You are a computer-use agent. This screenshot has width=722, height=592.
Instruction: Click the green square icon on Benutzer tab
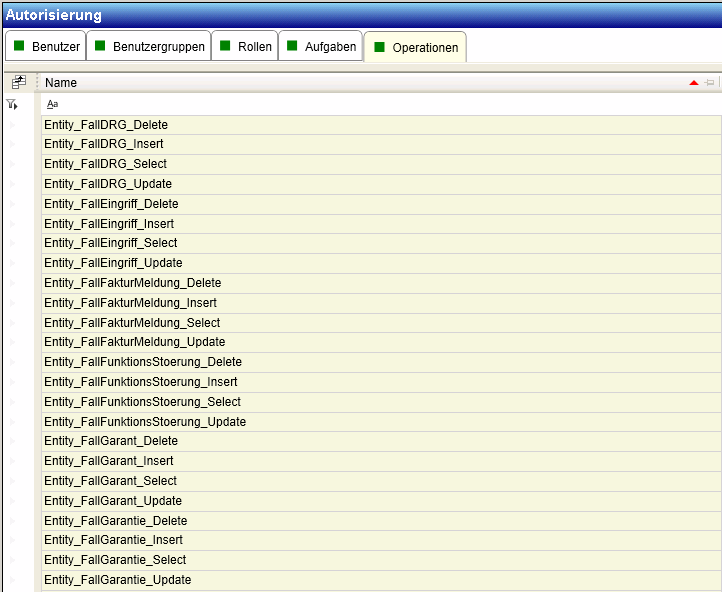(18, 47)
